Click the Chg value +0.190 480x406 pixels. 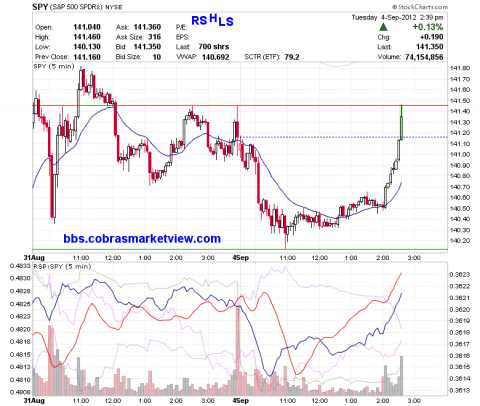(x=431, y=37)
